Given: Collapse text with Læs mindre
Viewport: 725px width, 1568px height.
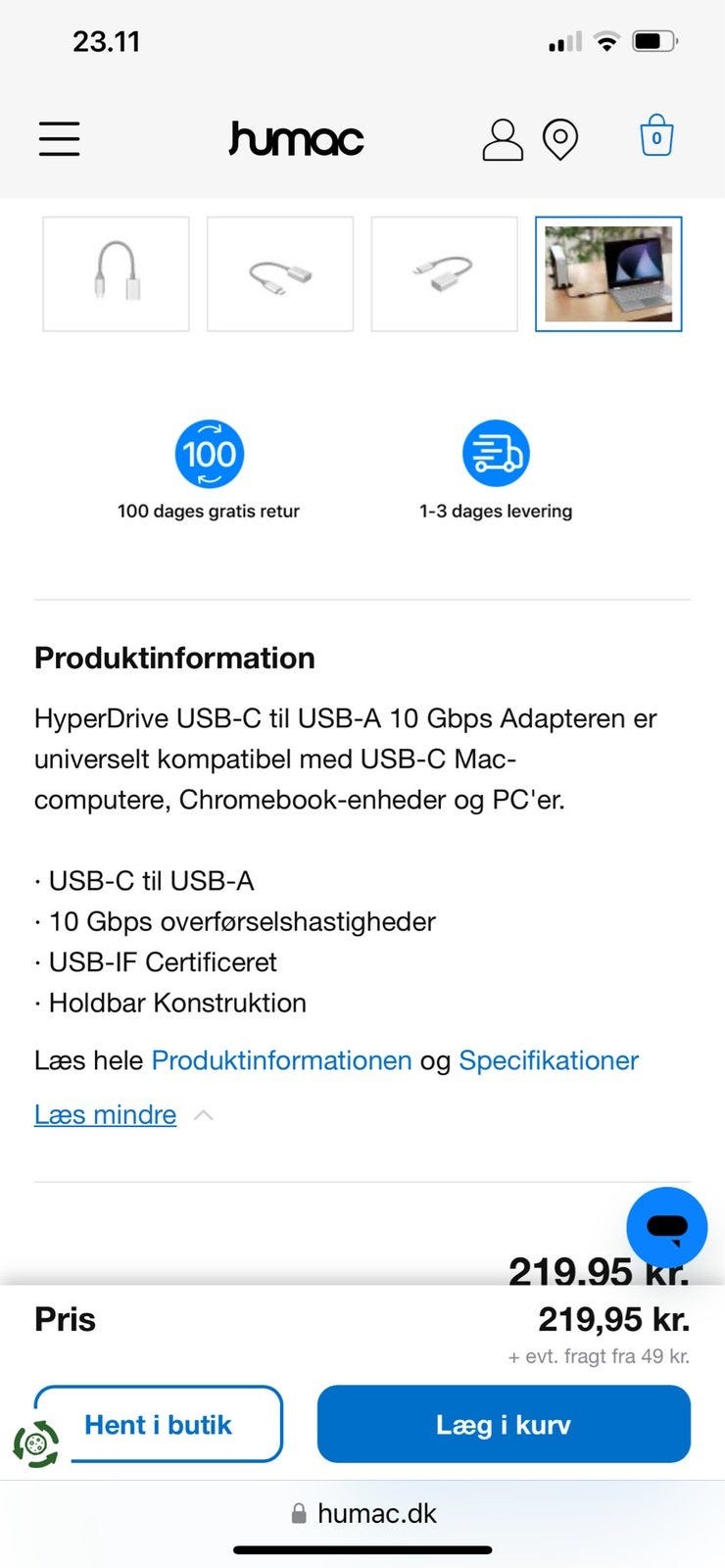Looking at the screenshot, I should pyautogui.click(x=106, y=1115).
